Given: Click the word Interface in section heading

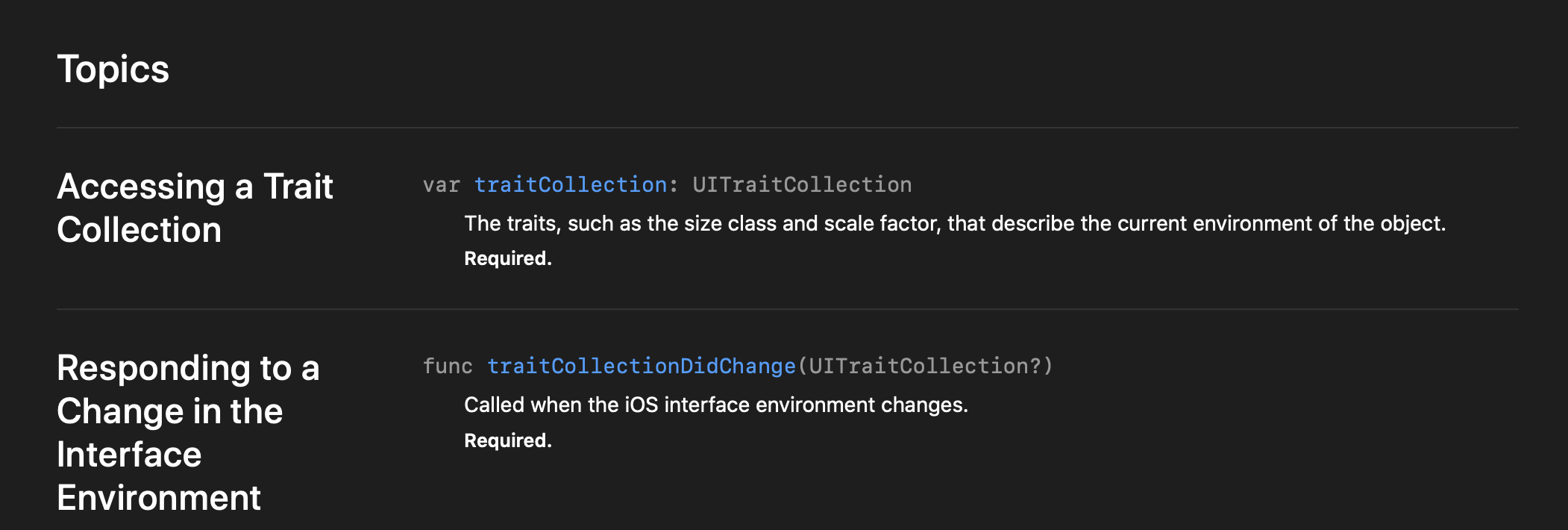Looking at the screenshot, I should coord(129,455).
